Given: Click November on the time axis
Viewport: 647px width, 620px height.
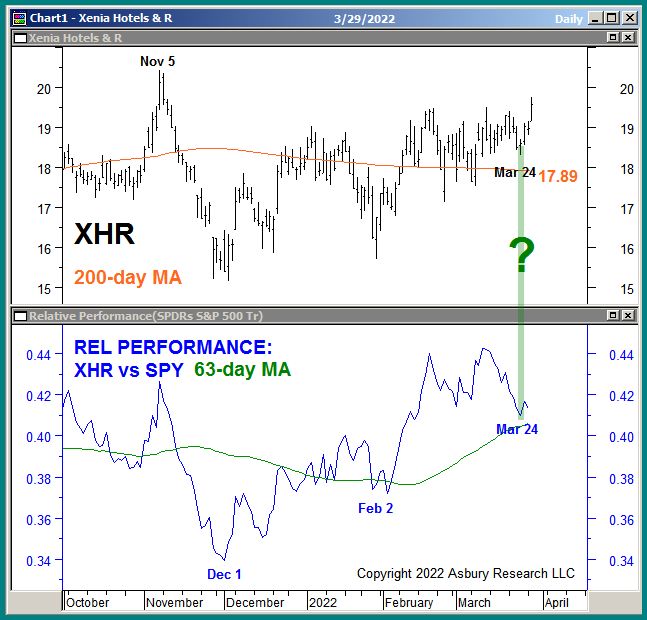Looking at the screenshot, I should click(x=173, y=602).
